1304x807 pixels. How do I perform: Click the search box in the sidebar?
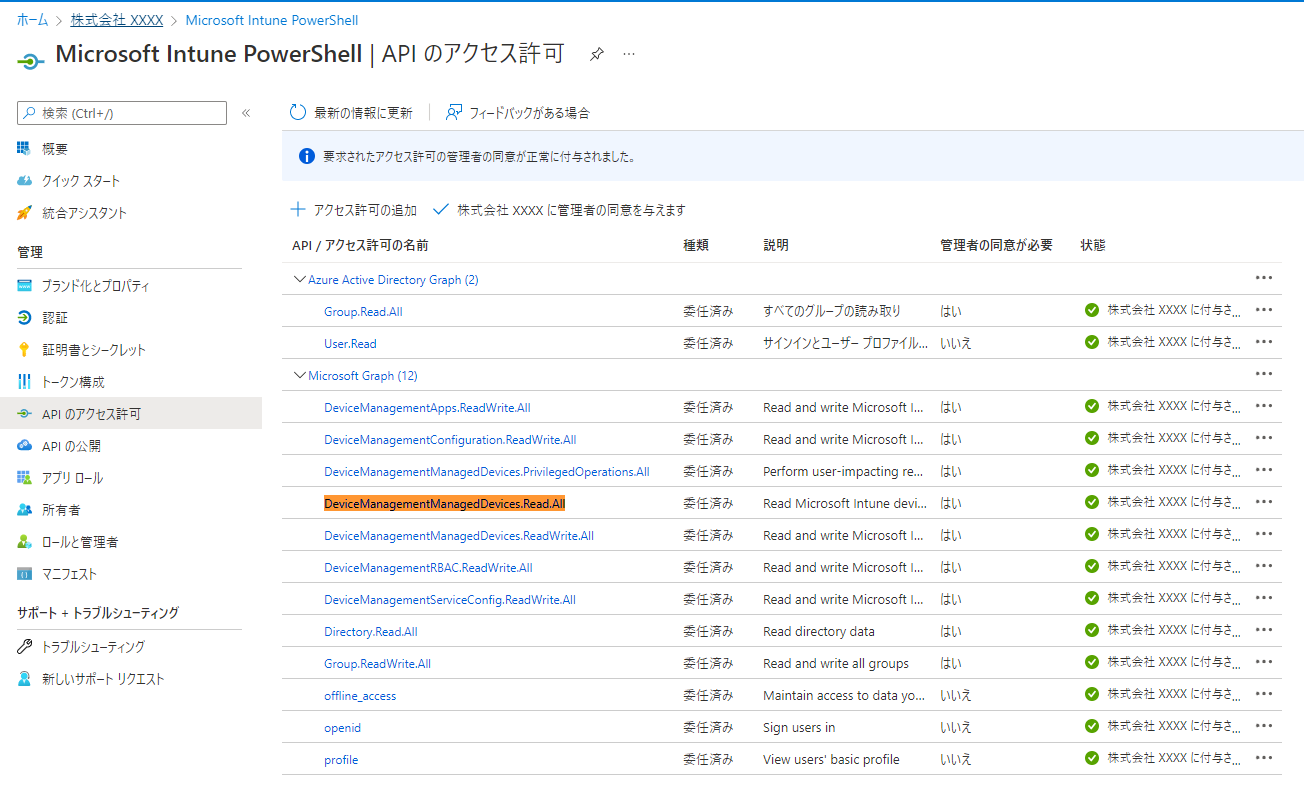click(x=120, y=113)
